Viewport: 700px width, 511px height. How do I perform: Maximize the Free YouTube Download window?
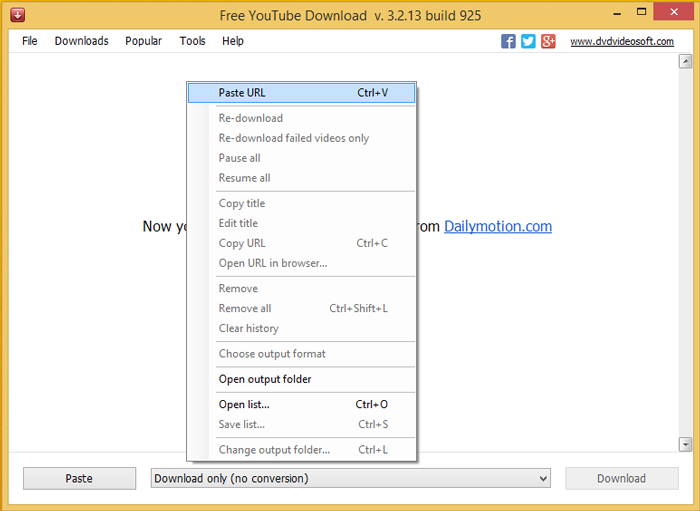(642, 12)
